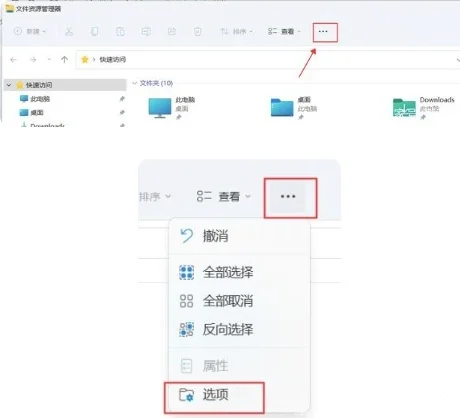Open the 排序 dropdown in top toolbar
This screenshot has height=418, width=460.
[x=236, y=32]
